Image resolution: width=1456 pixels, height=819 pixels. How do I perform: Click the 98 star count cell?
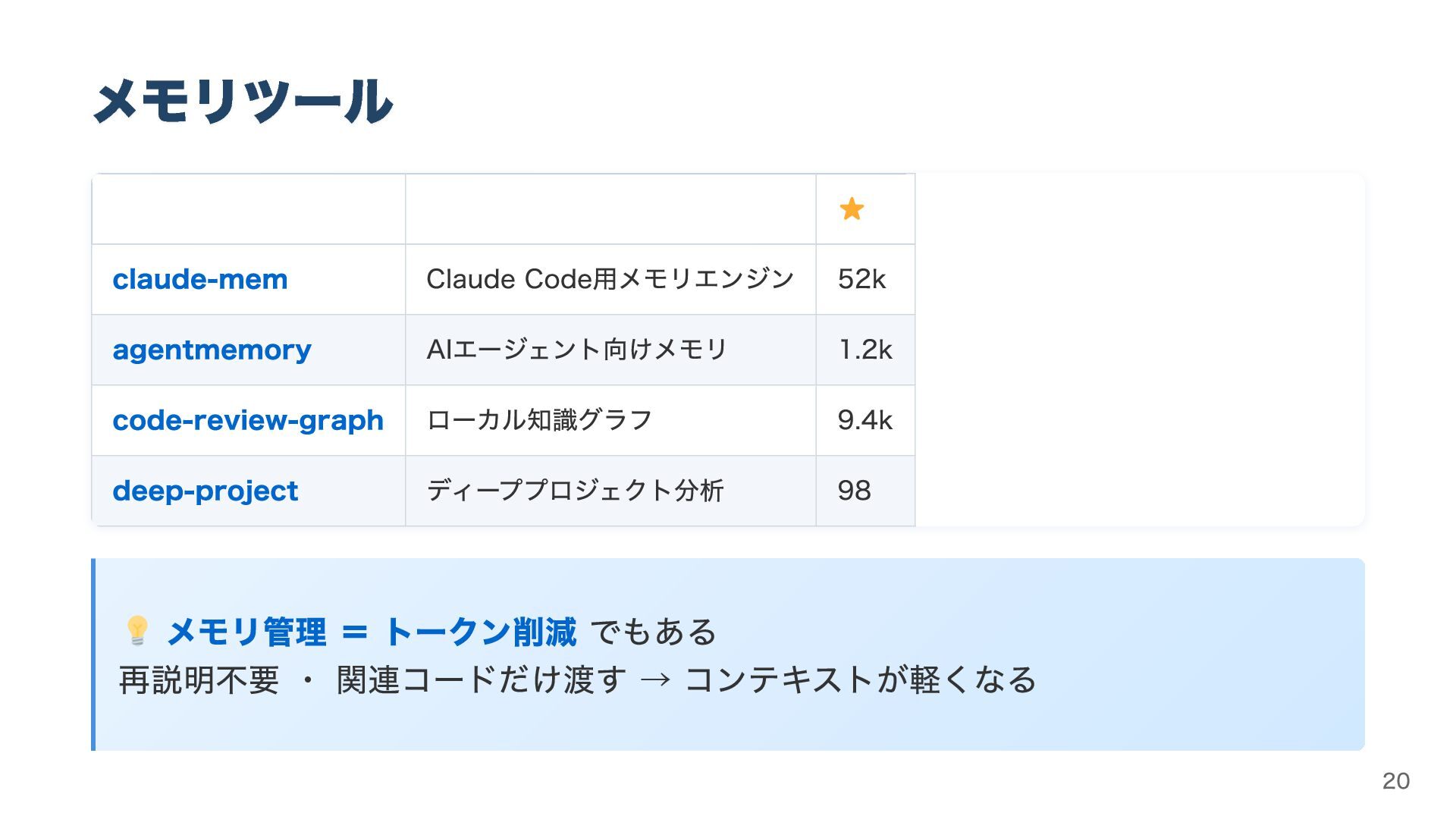(854, 491)
